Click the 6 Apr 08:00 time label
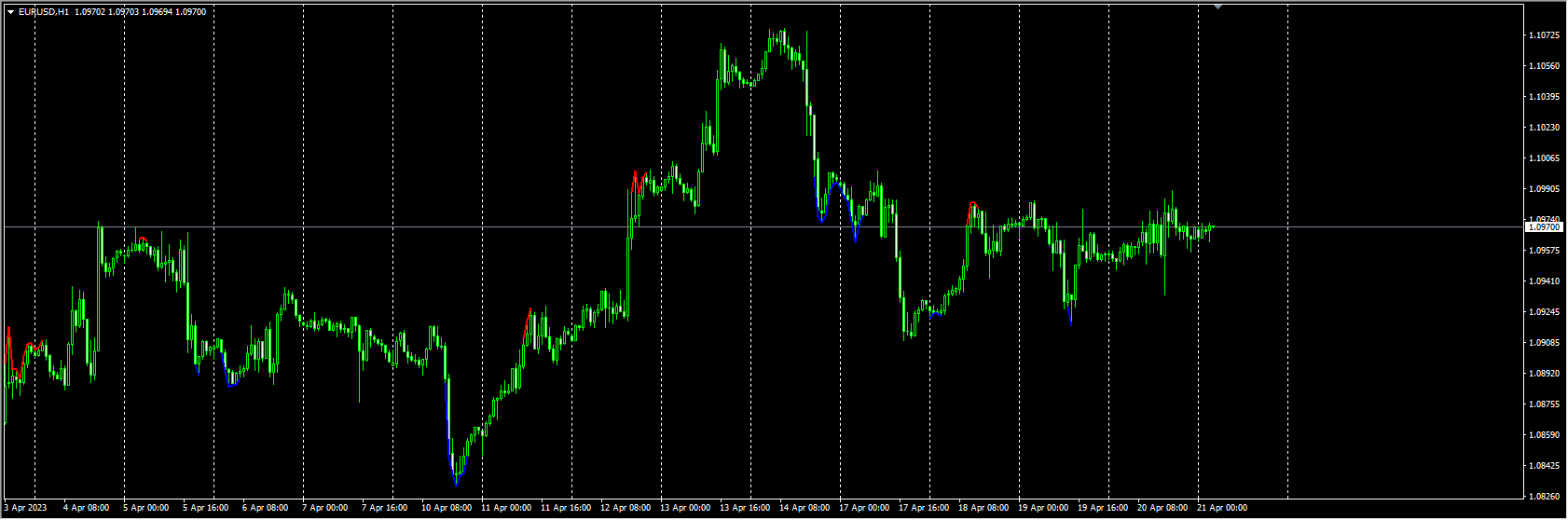This screenshot has width=1568, height=520. (x=266, y=508)
